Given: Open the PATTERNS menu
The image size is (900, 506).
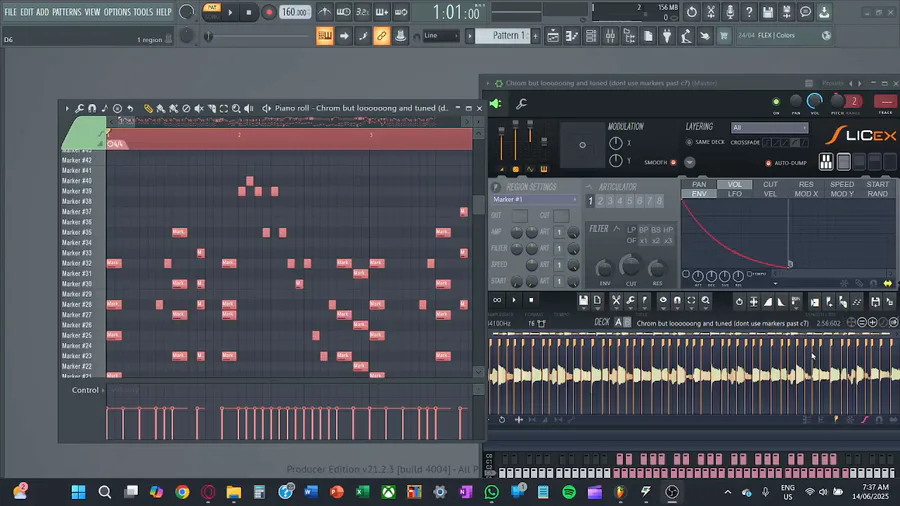Looking at the screenshot, I should tap(66, 12).
